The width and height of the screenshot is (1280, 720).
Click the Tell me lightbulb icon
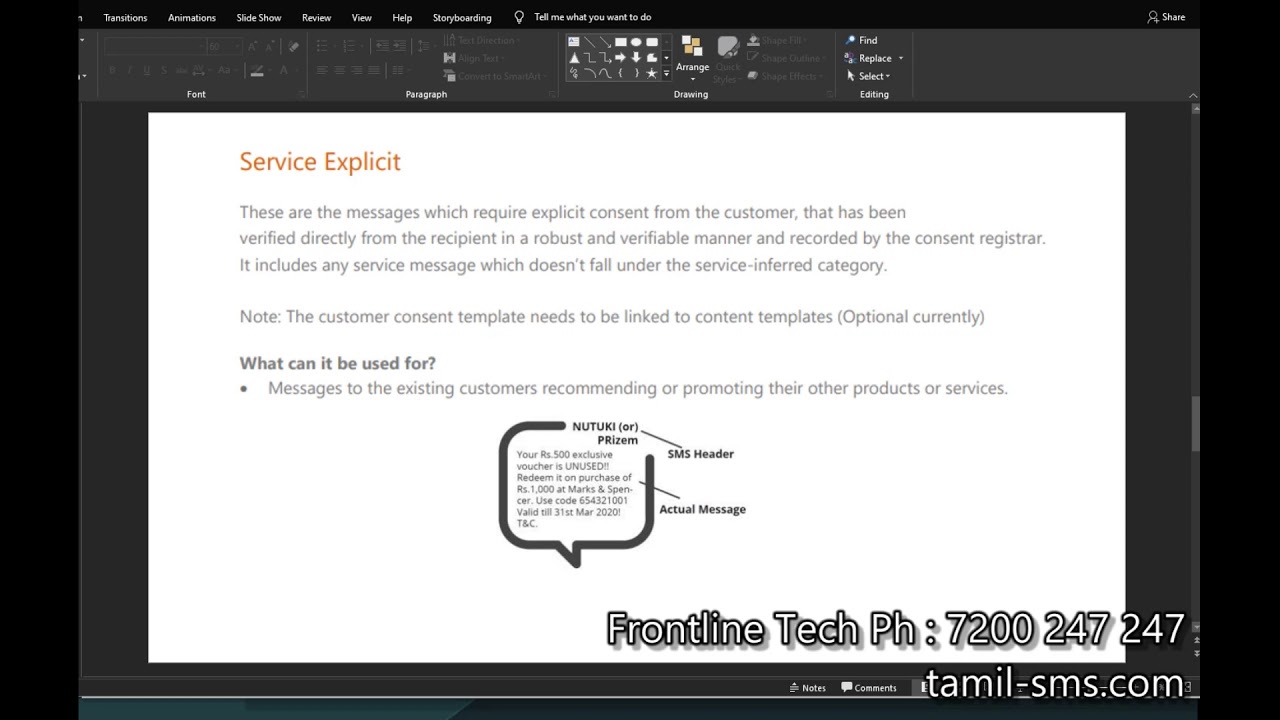pos(519,17)
